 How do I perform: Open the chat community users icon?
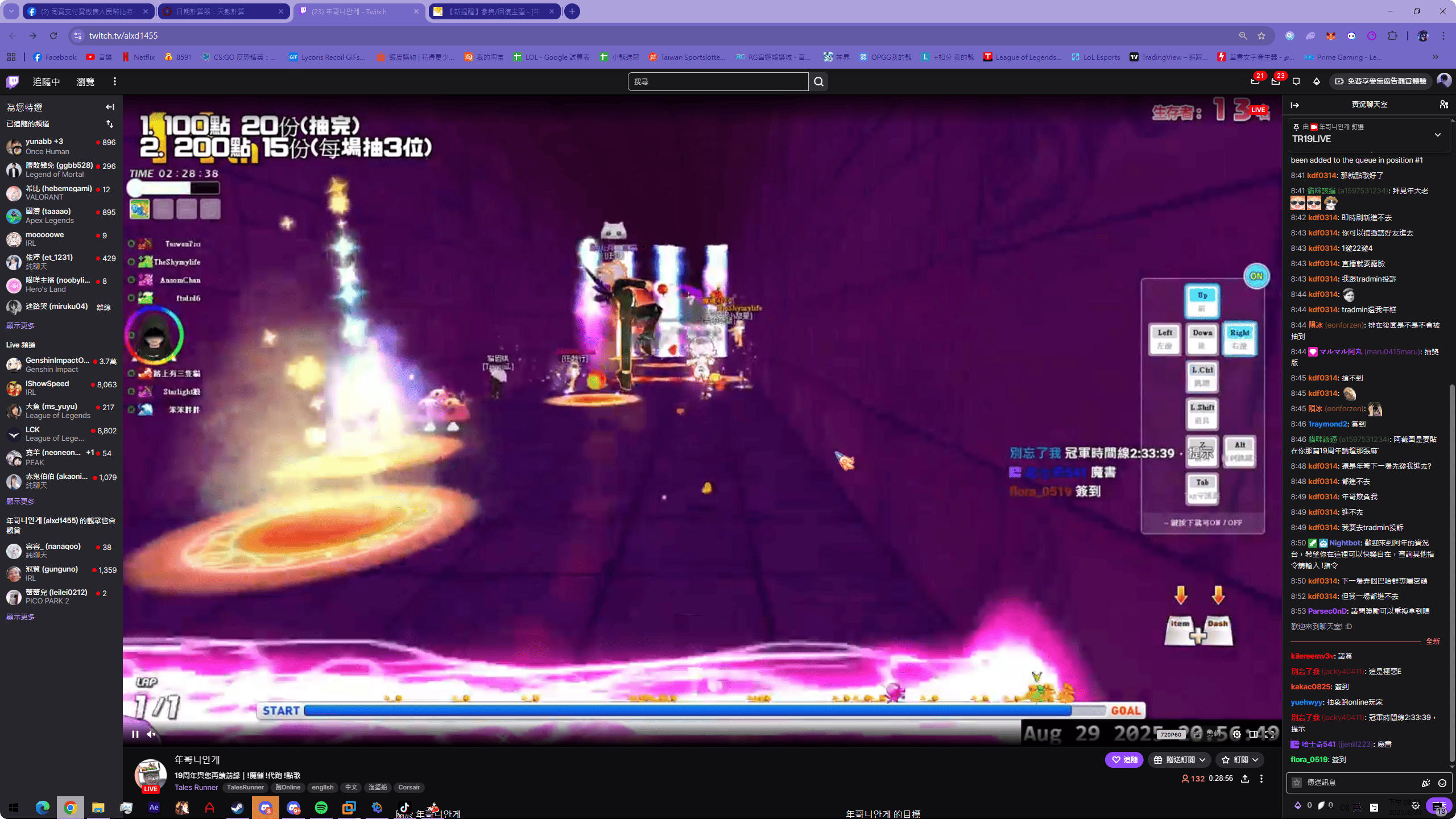coord(1443,105)
